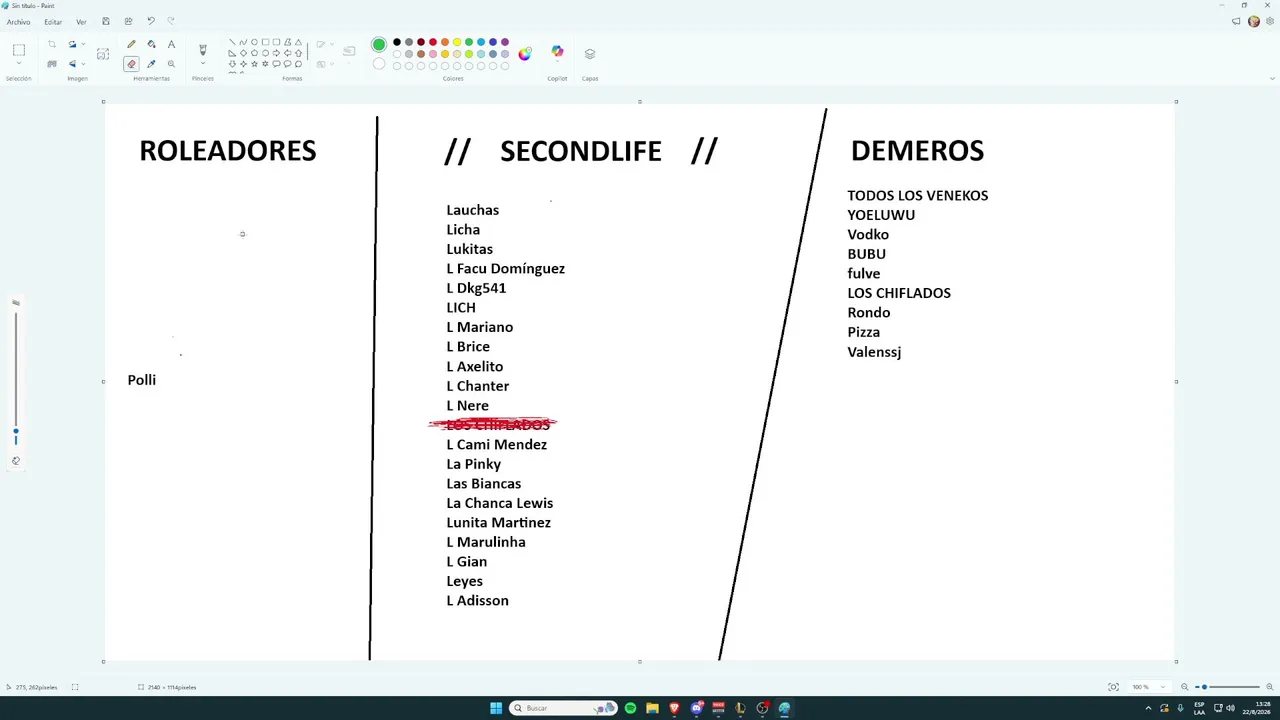
Task: Expand the Rotate options dropdown arrow
Action: (x=83, y=44)
